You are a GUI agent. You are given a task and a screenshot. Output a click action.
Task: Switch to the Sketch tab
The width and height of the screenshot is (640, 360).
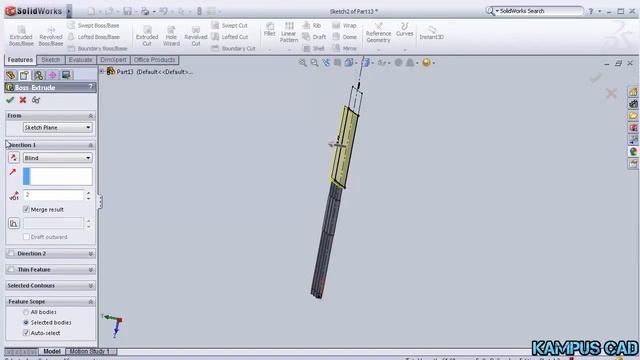(x=51, y=60)
